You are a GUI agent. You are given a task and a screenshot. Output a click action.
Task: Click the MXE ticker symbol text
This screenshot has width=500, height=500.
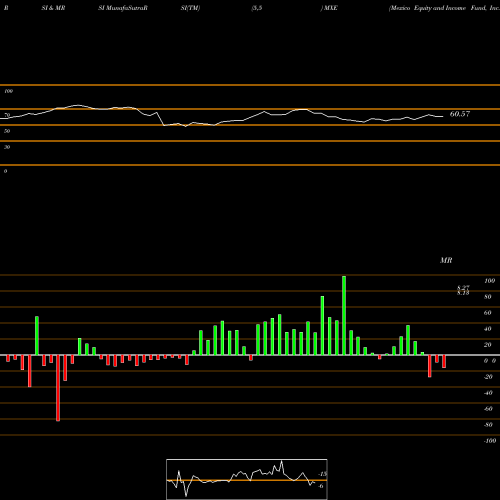330,8
